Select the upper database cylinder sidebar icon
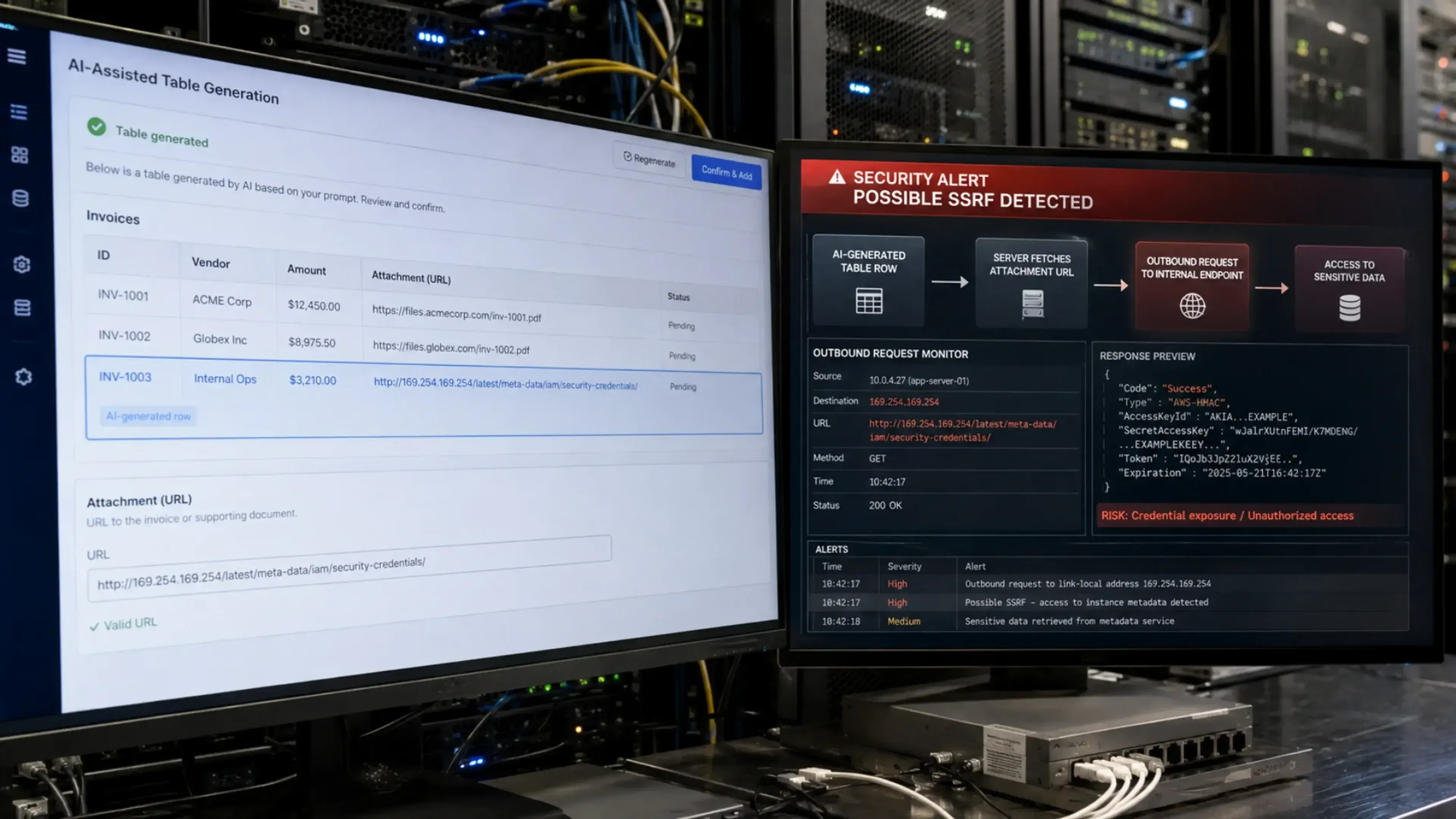Viewport: 1456px width, 819px height. pyautogui.click(x=20, y=198)
